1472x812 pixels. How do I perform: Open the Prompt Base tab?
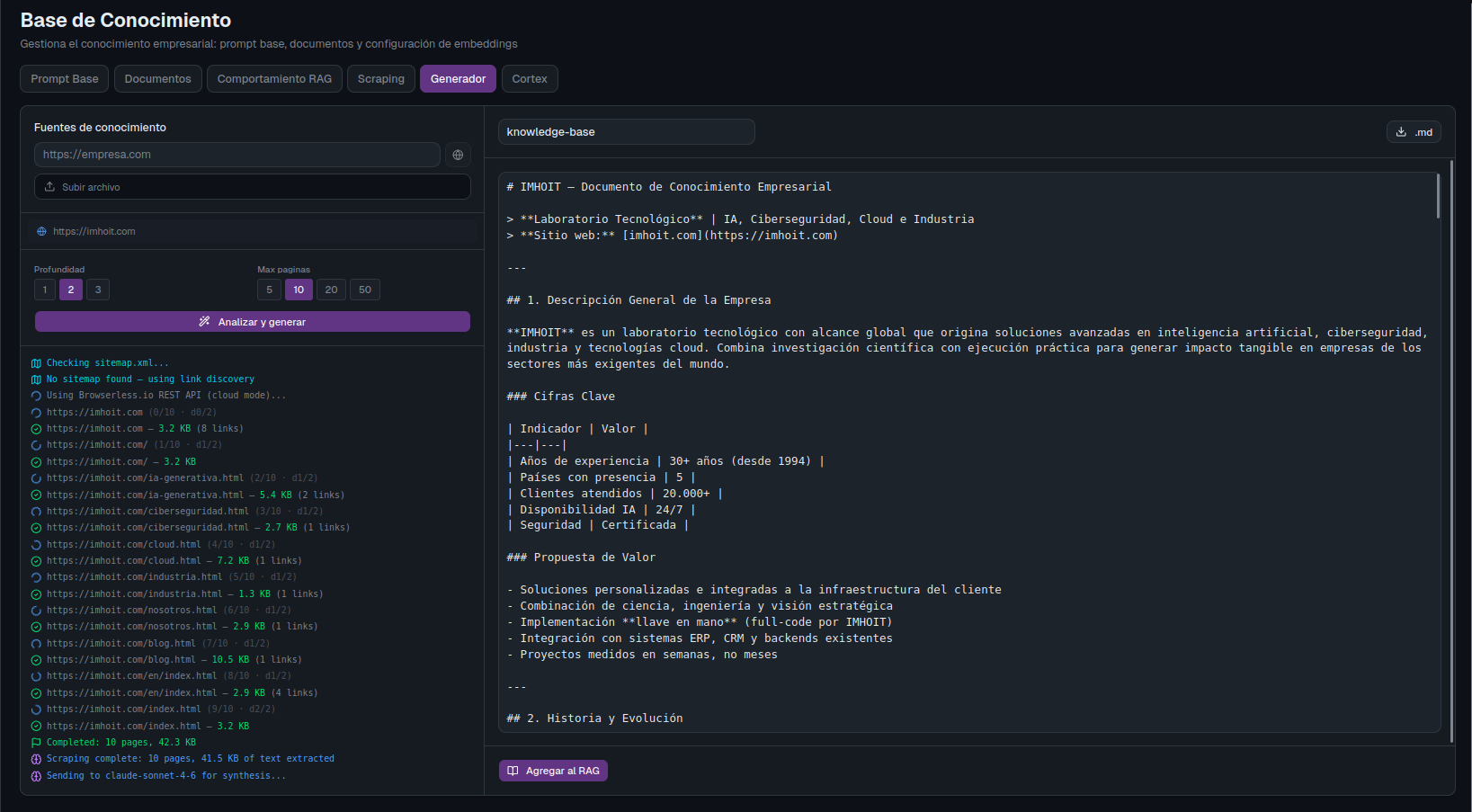(x=65, y=79)
